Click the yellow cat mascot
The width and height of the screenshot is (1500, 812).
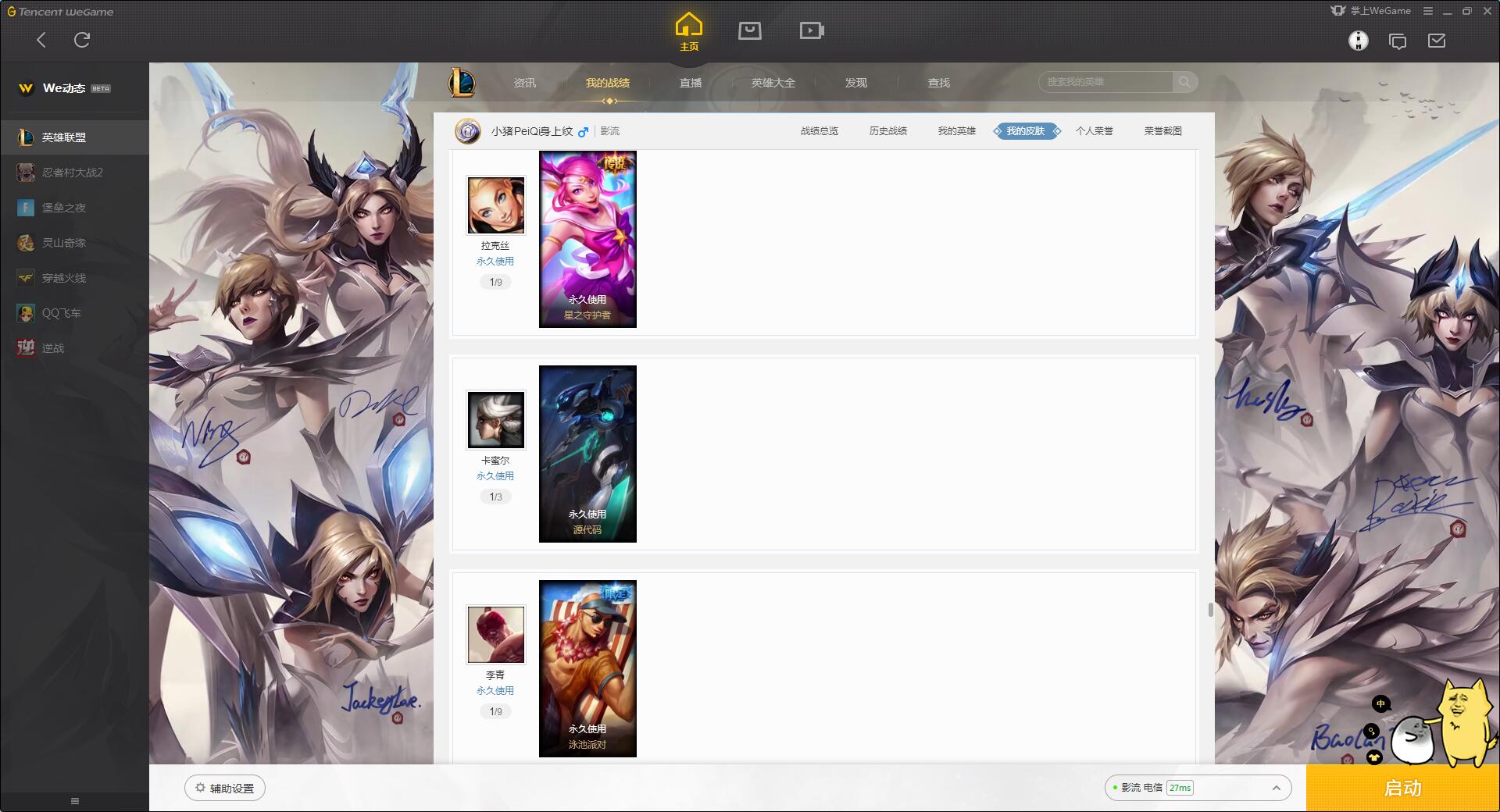click(x=1464, y=721)
